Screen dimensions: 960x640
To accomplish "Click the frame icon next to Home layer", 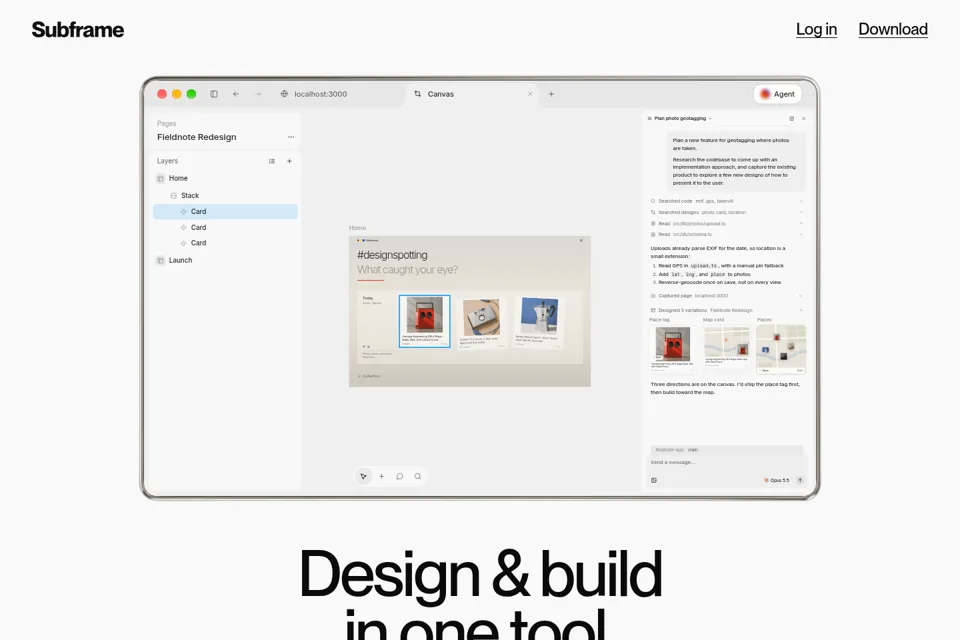I will [160, 178].
